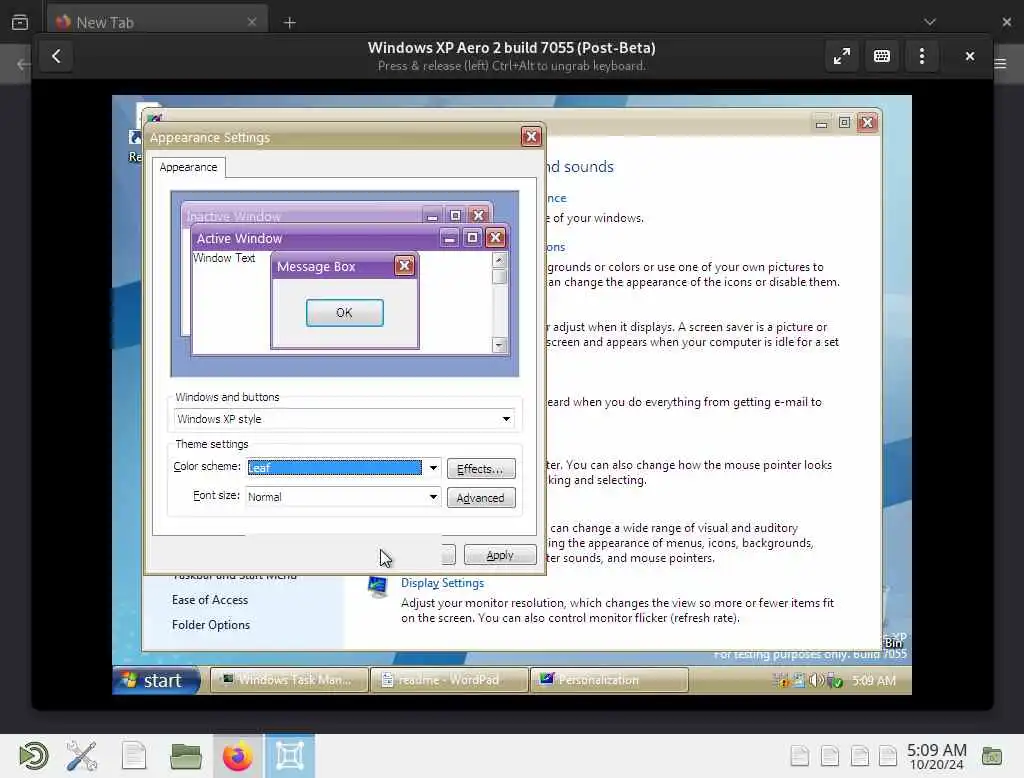Switch to Windows Task Manager taskbar item

(x=289, y=680)
